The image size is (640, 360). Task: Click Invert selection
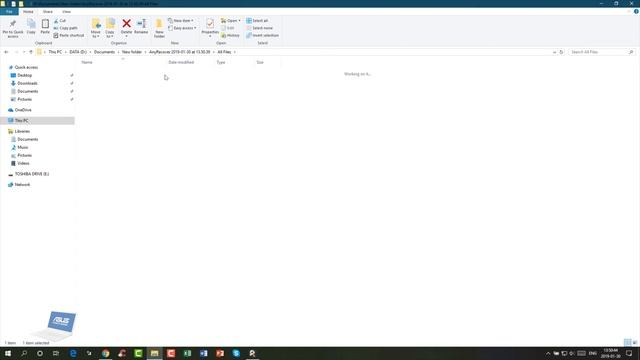point(262,36)
